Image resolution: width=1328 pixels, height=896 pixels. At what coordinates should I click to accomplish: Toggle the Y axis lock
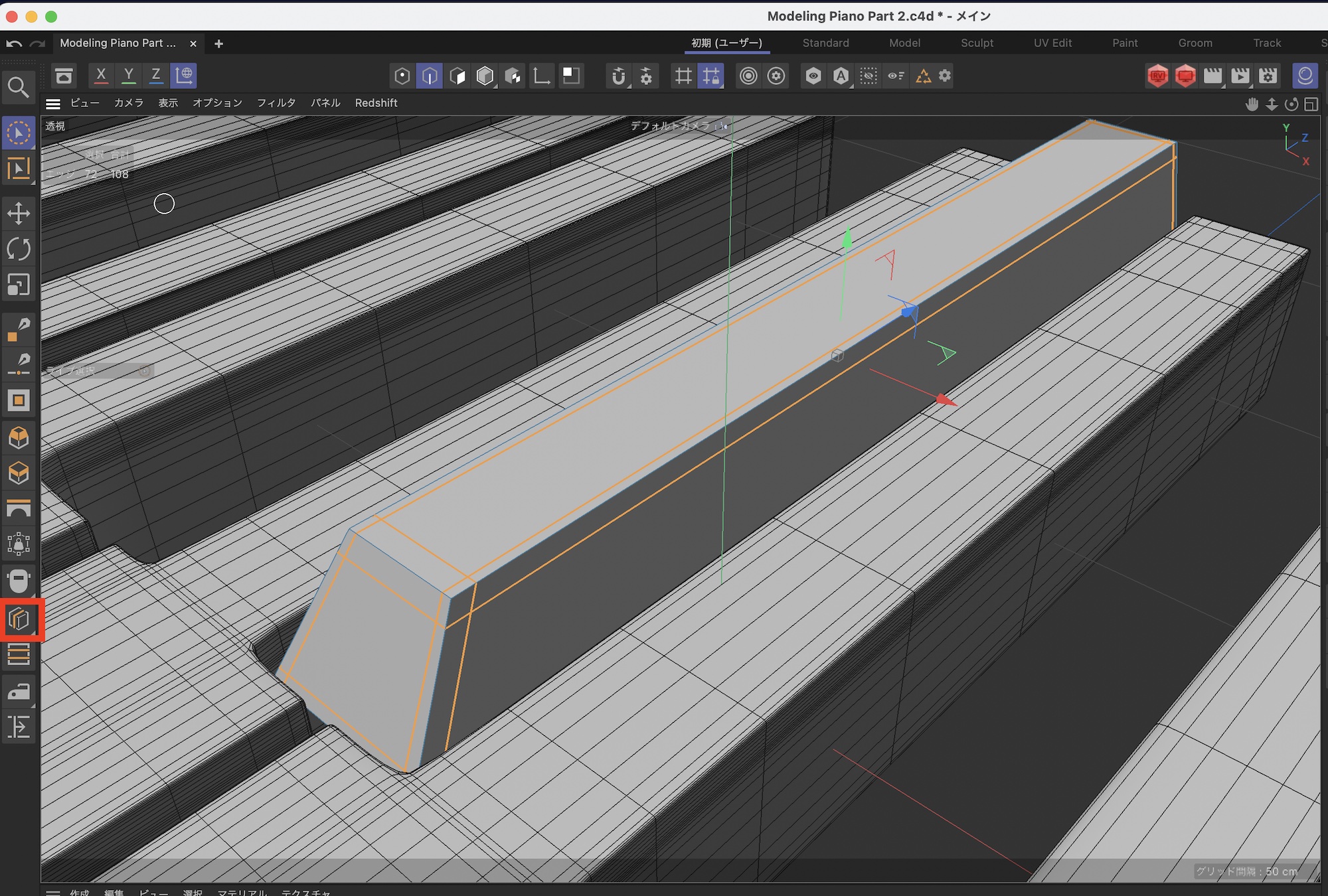129,76
